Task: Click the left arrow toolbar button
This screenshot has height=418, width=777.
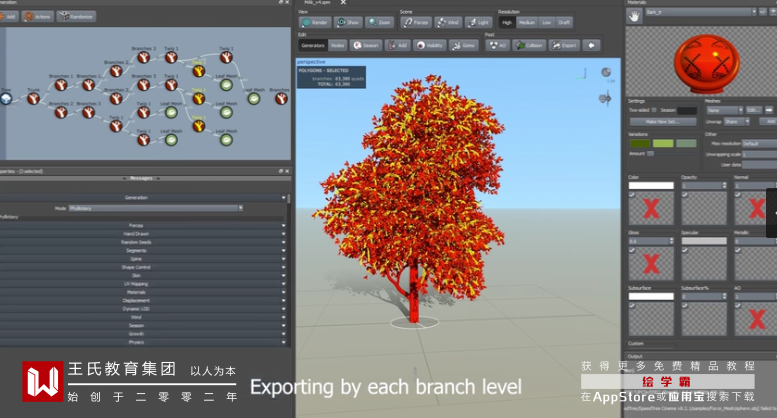Action: point(591,46)
